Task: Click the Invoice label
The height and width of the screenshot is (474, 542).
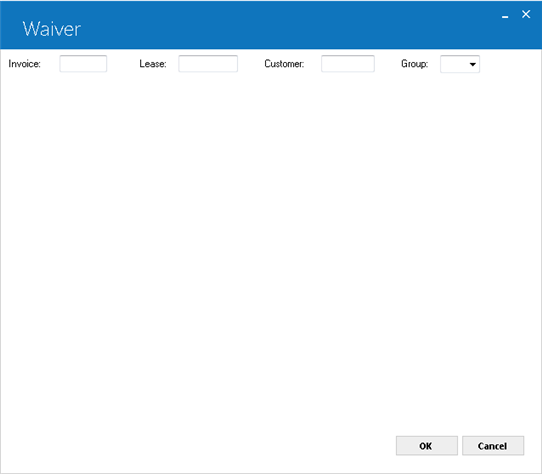Action: tap(25, 64)
